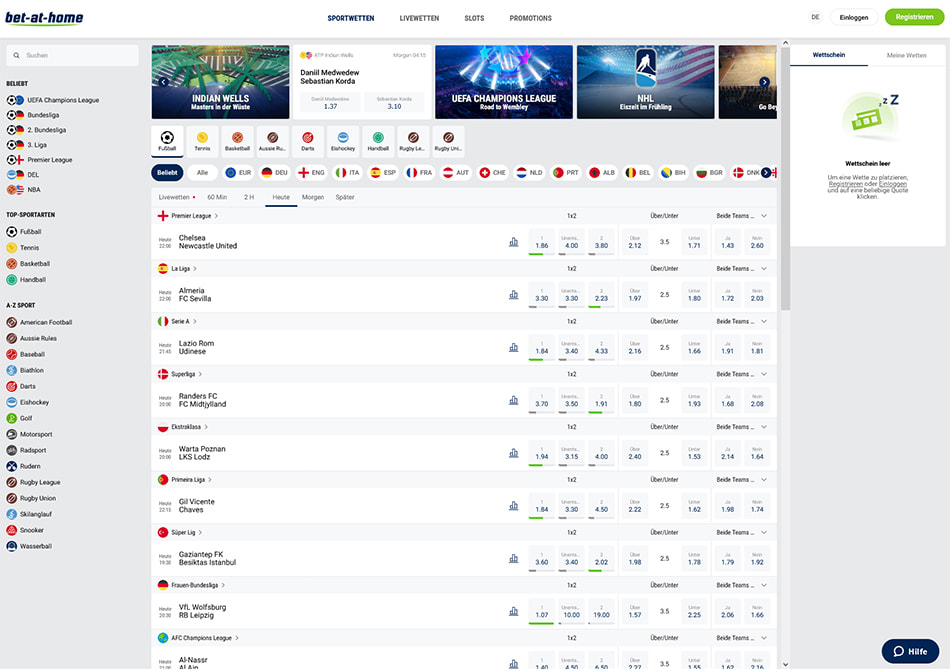Pick Daniil Medwedew odds 1.37
This screenshot has width=950, height=671.
click(x=330, y=102)
